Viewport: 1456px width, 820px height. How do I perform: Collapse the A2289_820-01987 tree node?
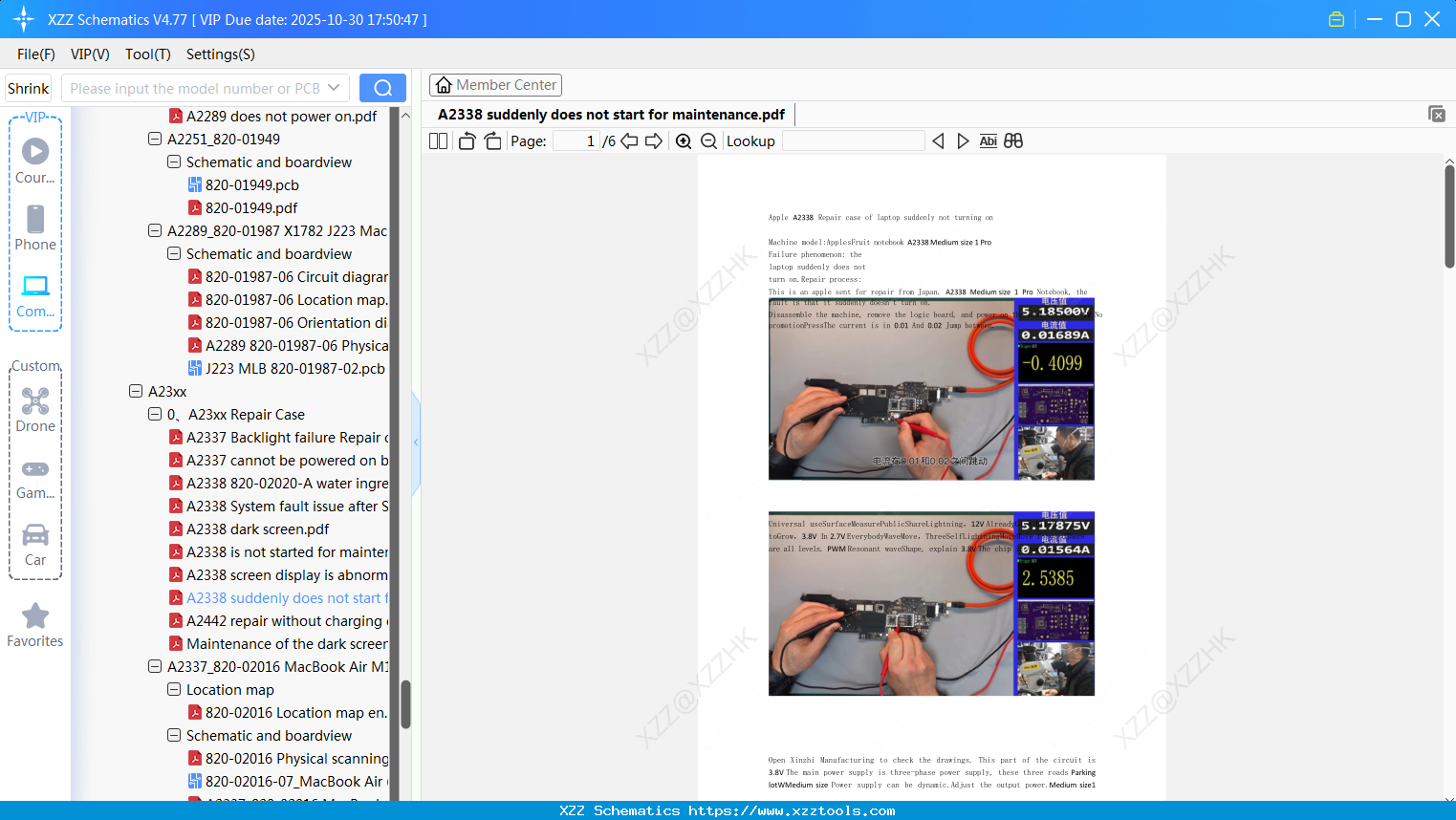point(155,230)
